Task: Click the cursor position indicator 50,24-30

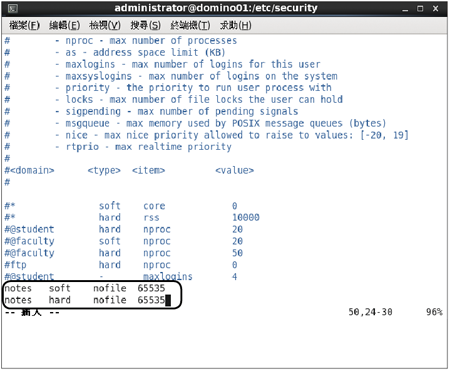Action: click(370, 312)
